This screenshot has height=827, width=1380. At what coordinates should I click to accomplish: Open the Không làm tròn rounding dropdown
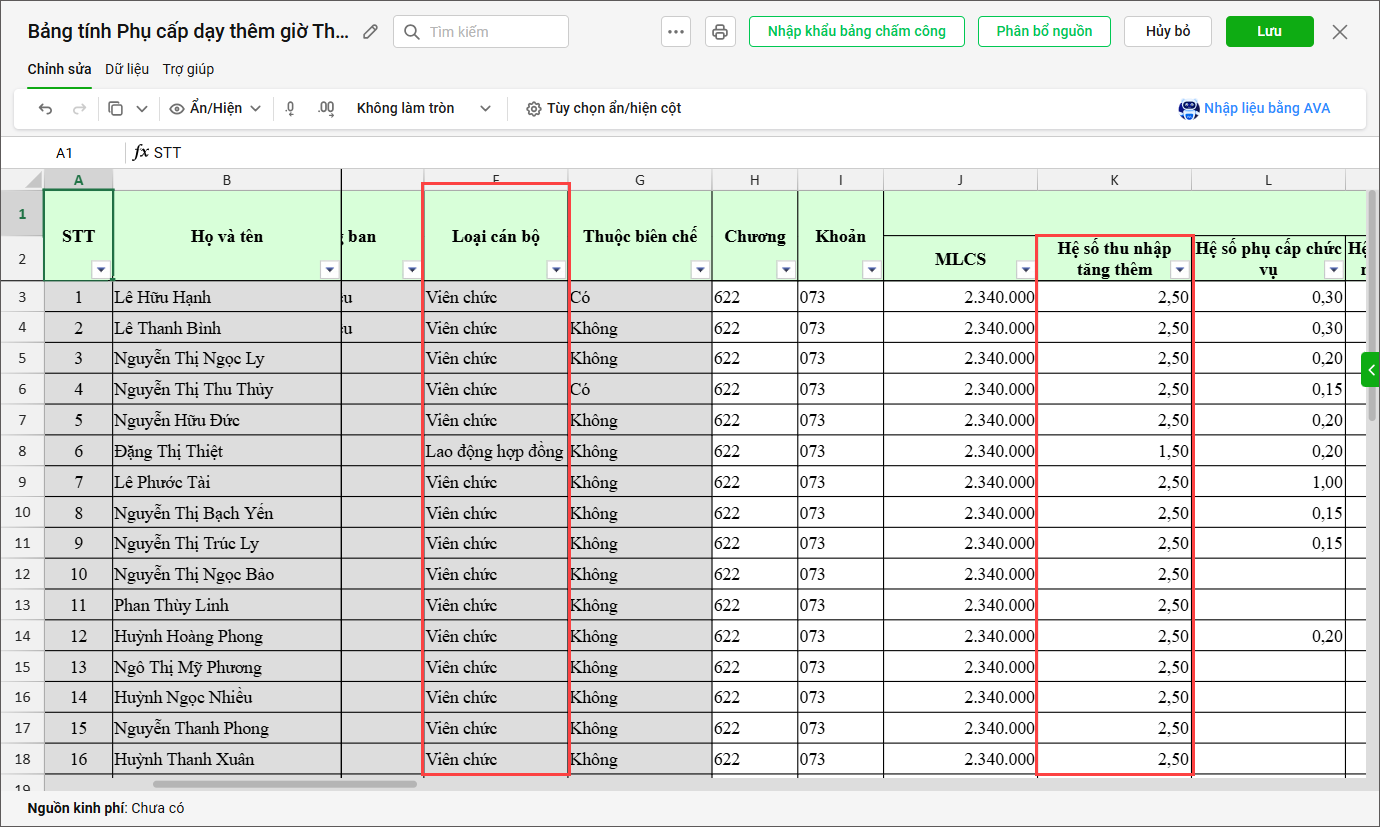coord(424,109)
